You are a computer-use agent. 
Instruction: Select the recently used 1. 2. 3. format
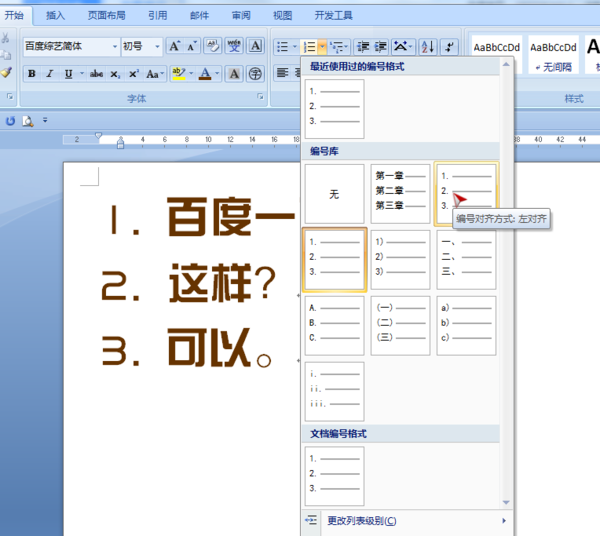point(334,109)
